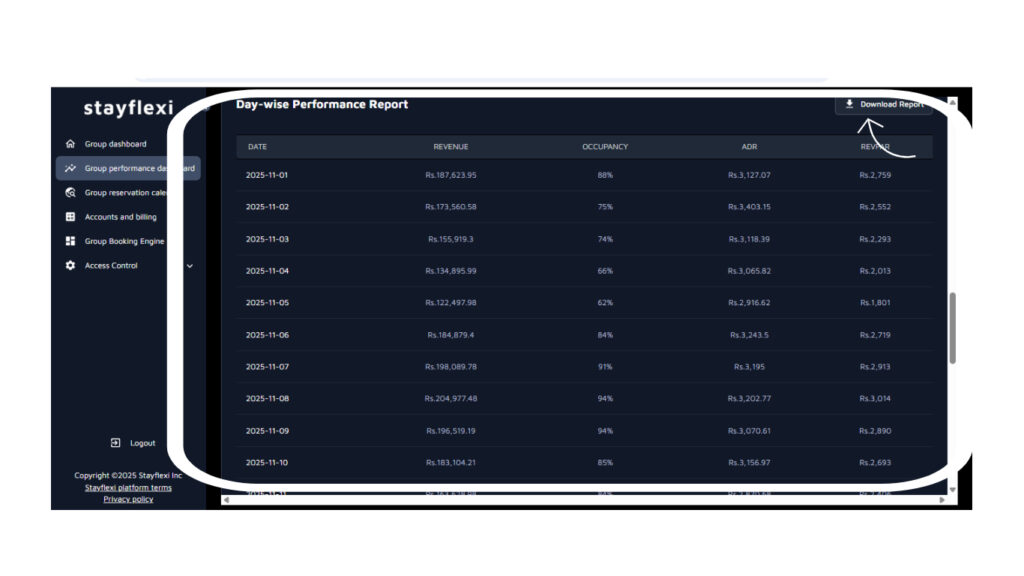Click the Access Control gear icon
This screenshot has height=576, width=1024.
pyautogui.click(x=70, y=266)
